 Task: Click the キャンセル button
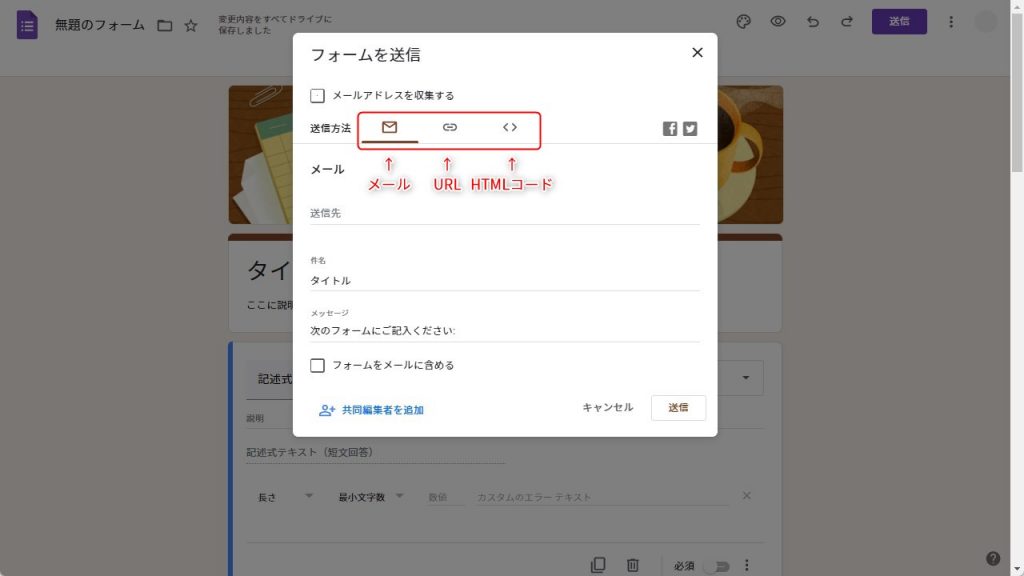point(608,408)
